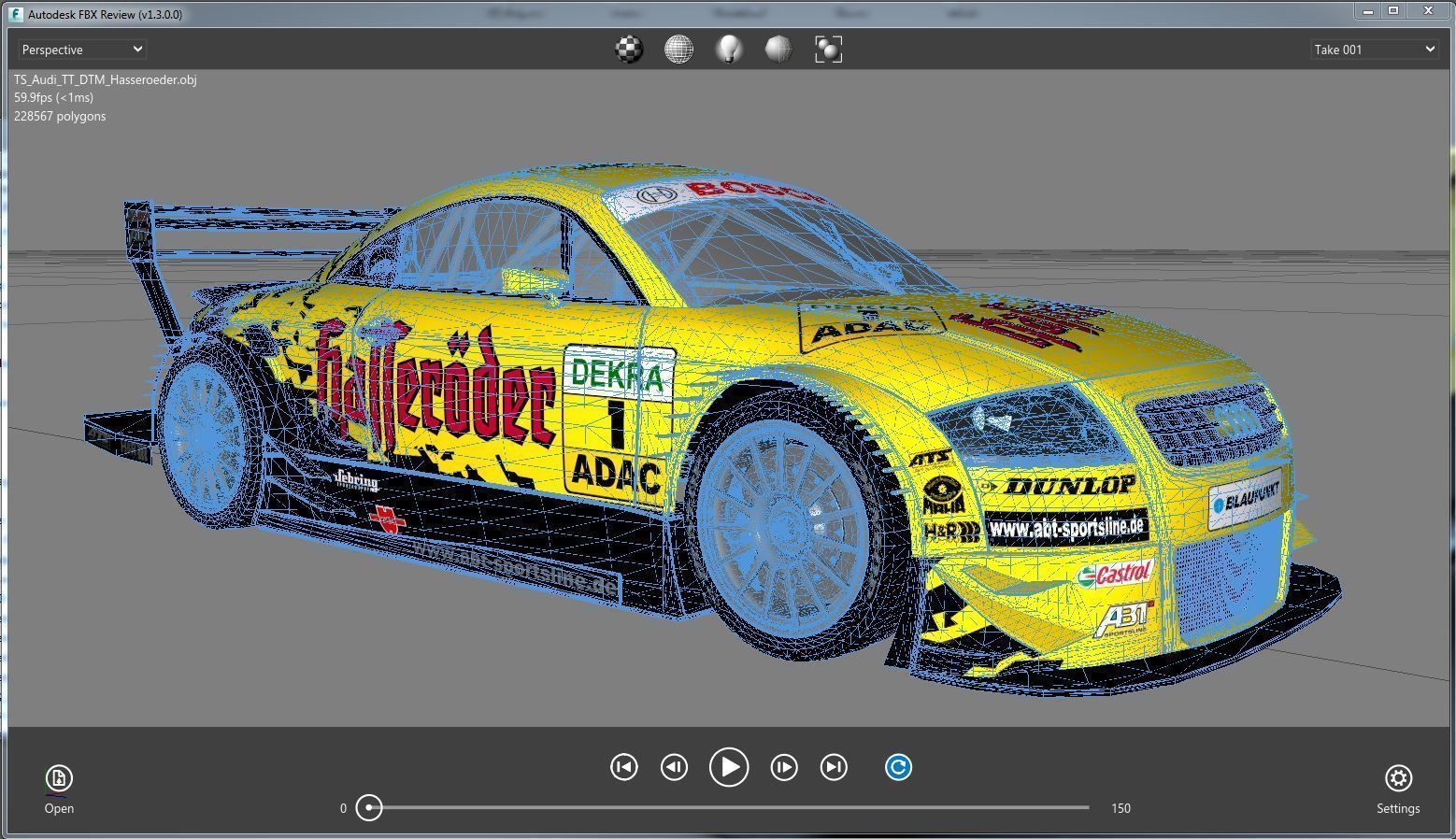Toggle the loop playback button

(898, 767)
